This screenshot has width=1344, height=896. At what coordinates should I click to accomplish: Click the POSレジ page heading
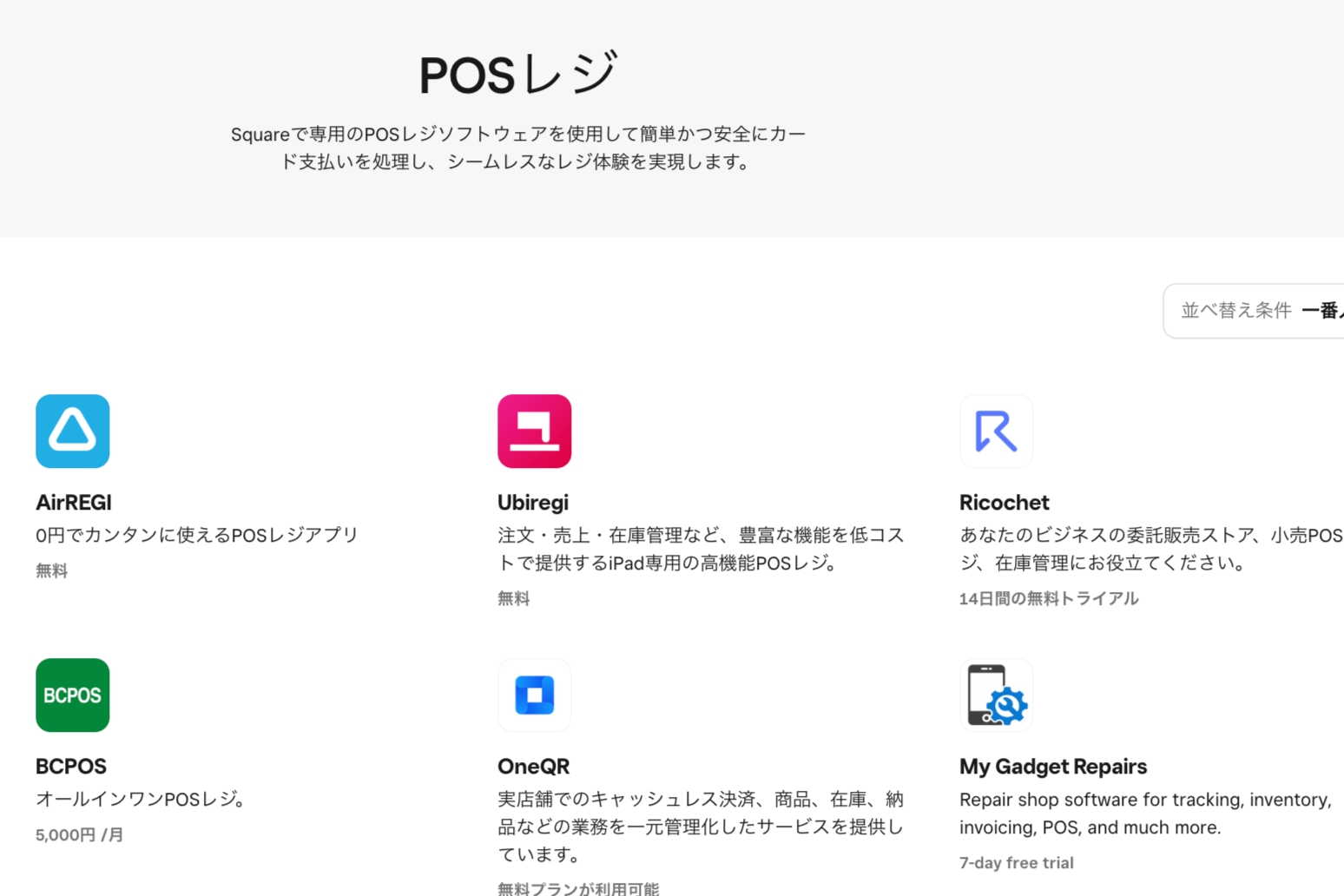point(518,74)
